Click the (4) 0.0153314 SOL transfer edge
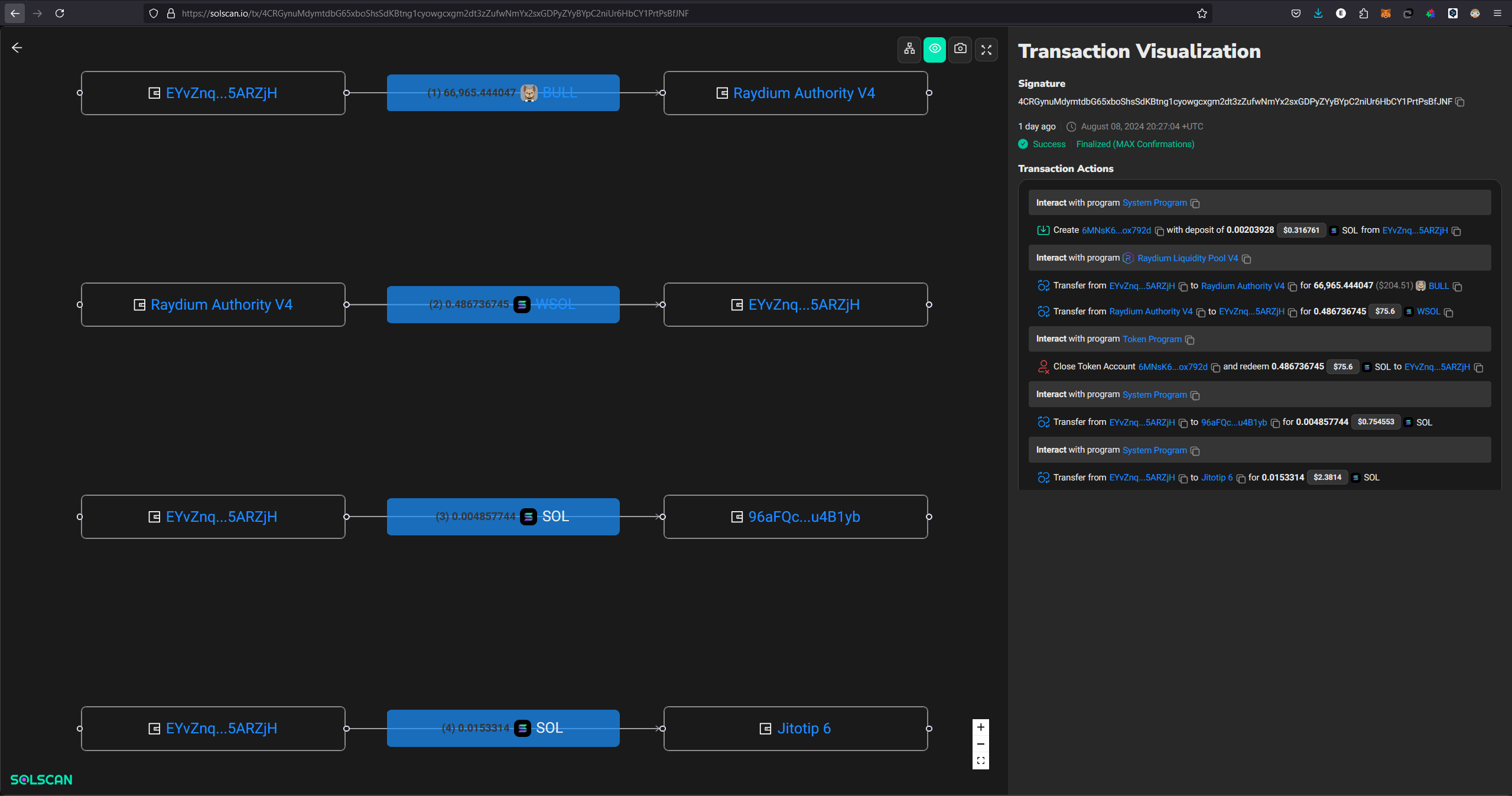 click(503, 728)
